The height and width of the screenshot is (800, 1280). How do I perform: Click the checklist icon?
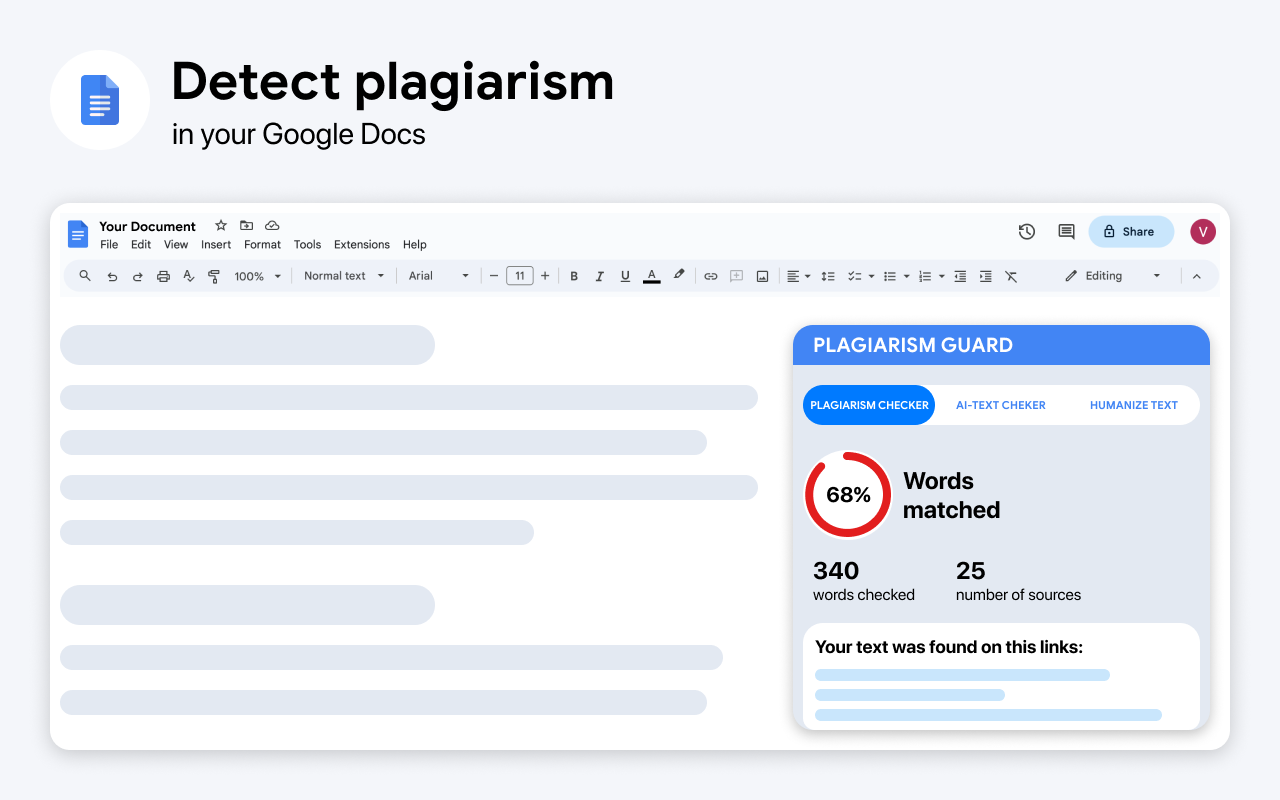855,276
